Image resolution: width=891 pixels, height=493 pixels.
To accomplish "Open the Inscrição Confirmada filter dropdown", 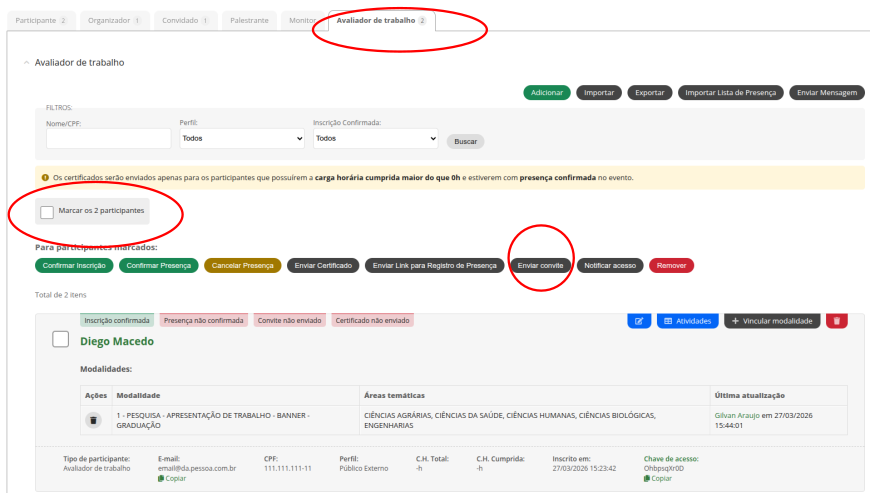I will [x=376, y=139].
